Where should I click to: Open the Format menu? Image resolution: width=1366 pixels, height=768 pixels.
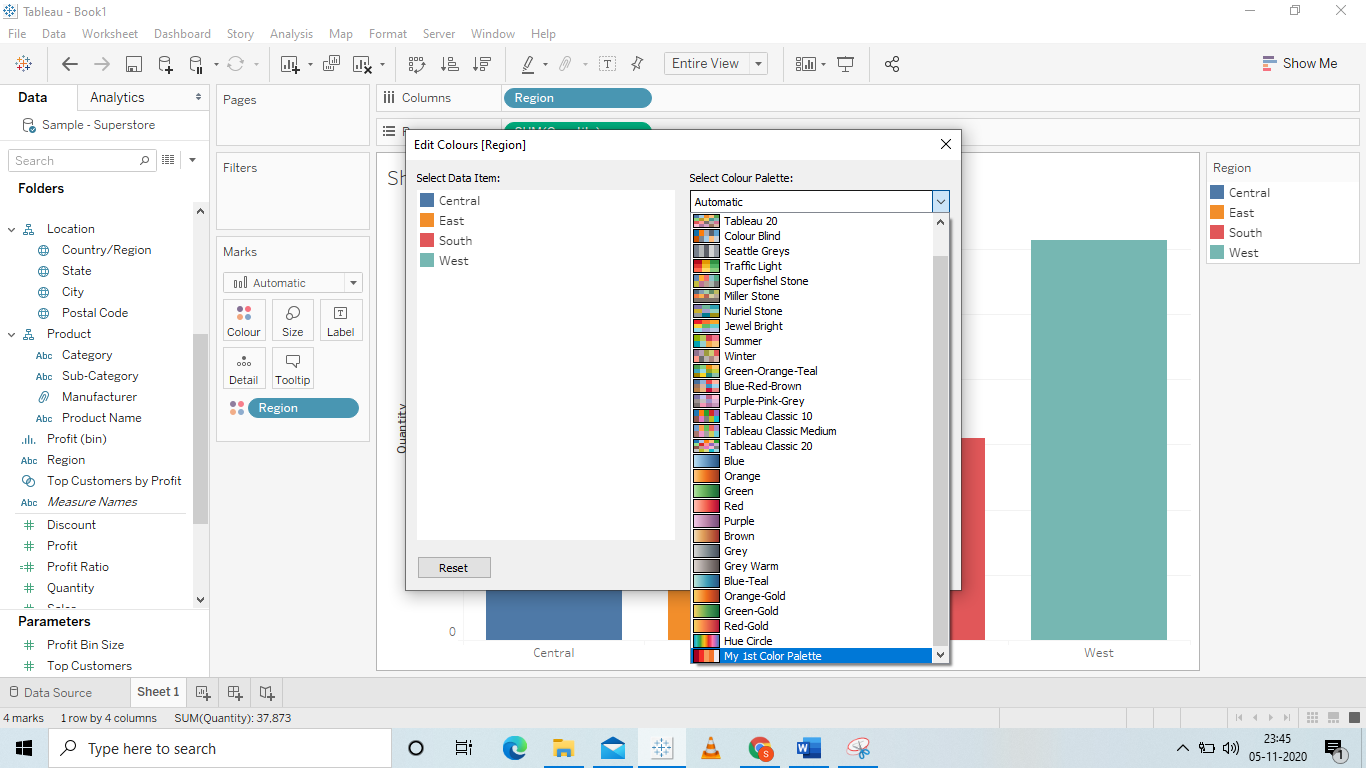[x=388, y=34]
